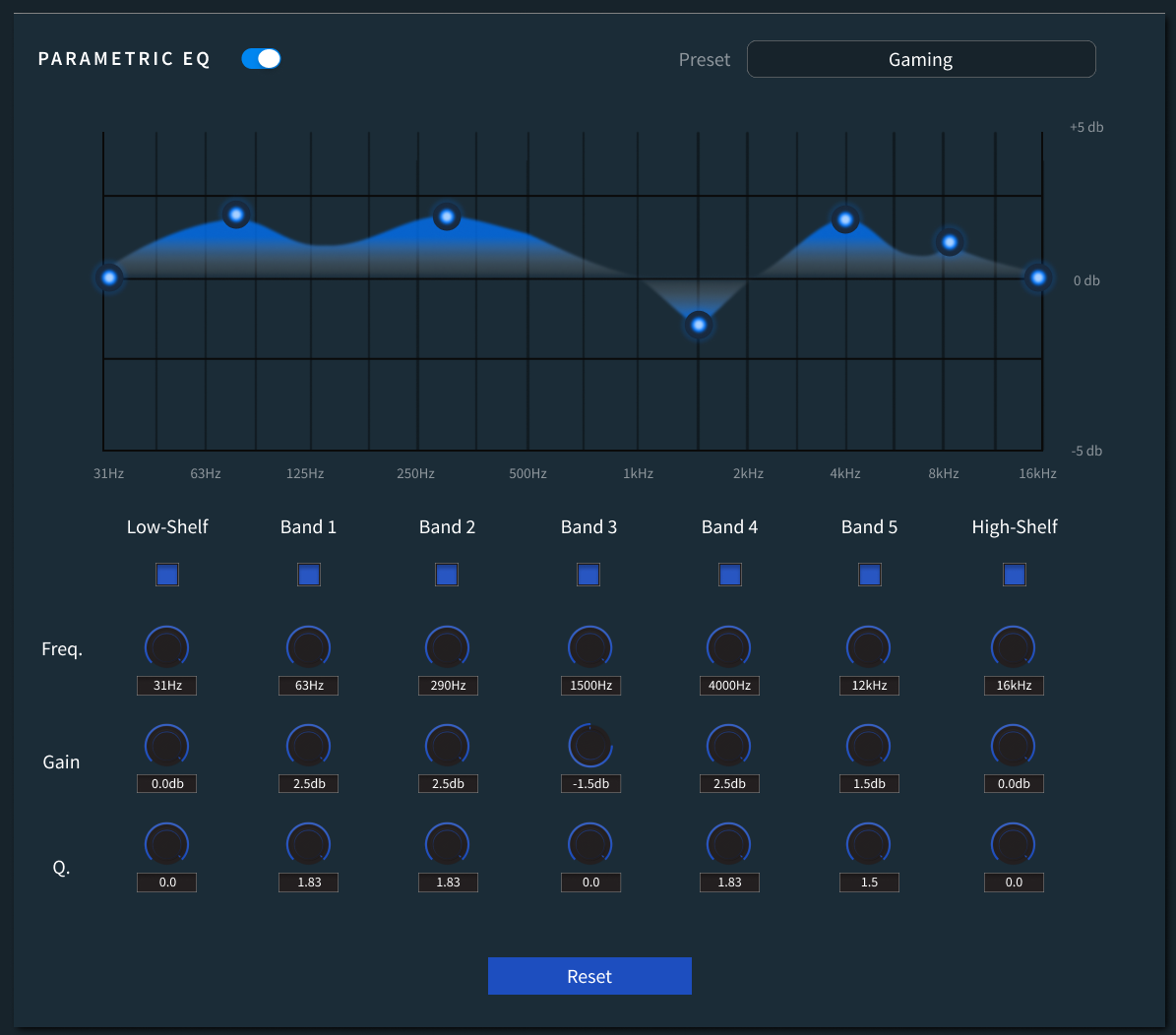
Task: Uncheck the Low-Shelf band checkbox
Action: [x=167, y=575]
